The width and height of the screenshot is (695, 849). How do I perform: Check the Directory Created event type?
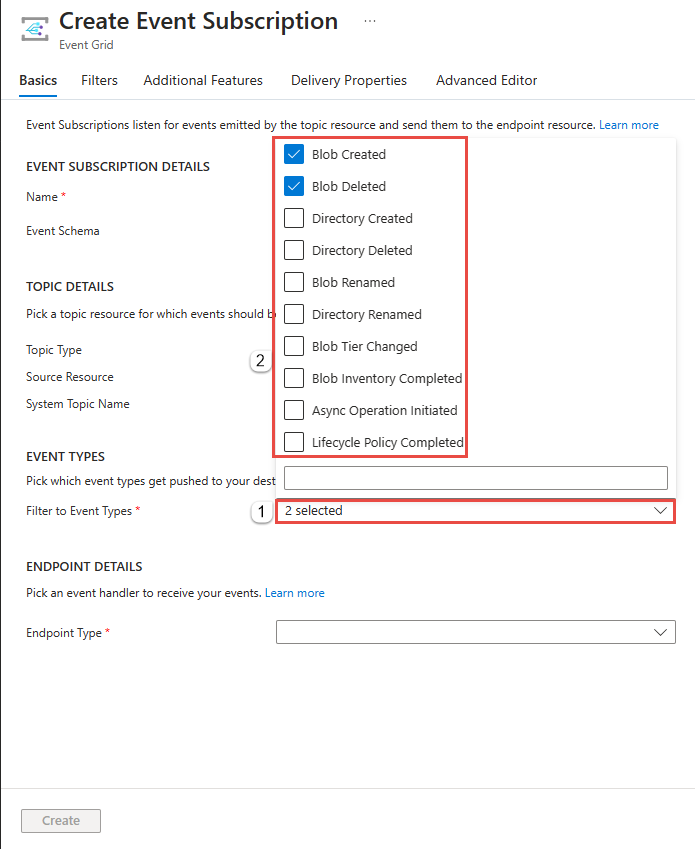click(x=294, y=218)
